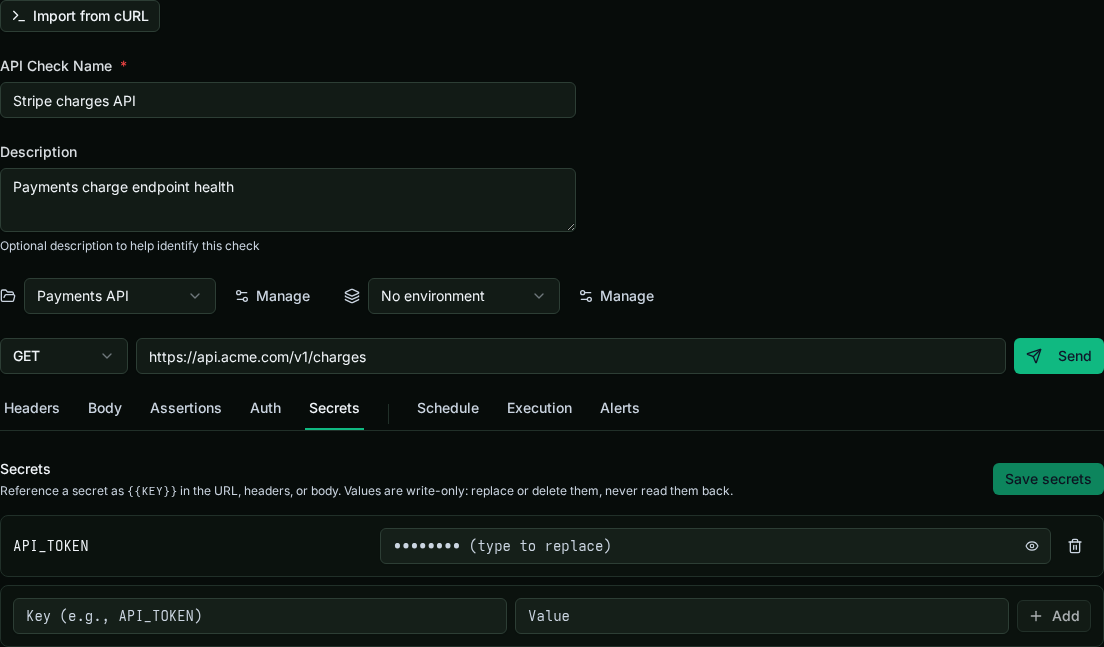Image resolution: width=1104 pixels, height=647 pixels.
Task: Open the Payments API folder dropdown
Action: tap(120, 296)
